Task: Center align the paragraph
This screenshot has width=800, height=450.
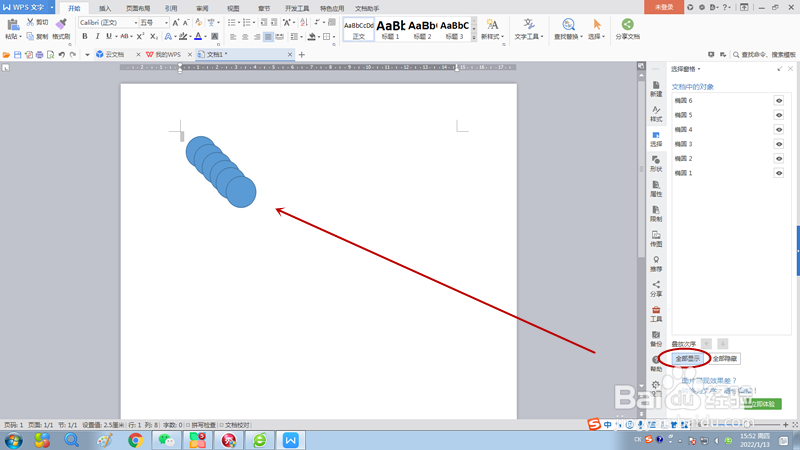Action: click(245, 37)
